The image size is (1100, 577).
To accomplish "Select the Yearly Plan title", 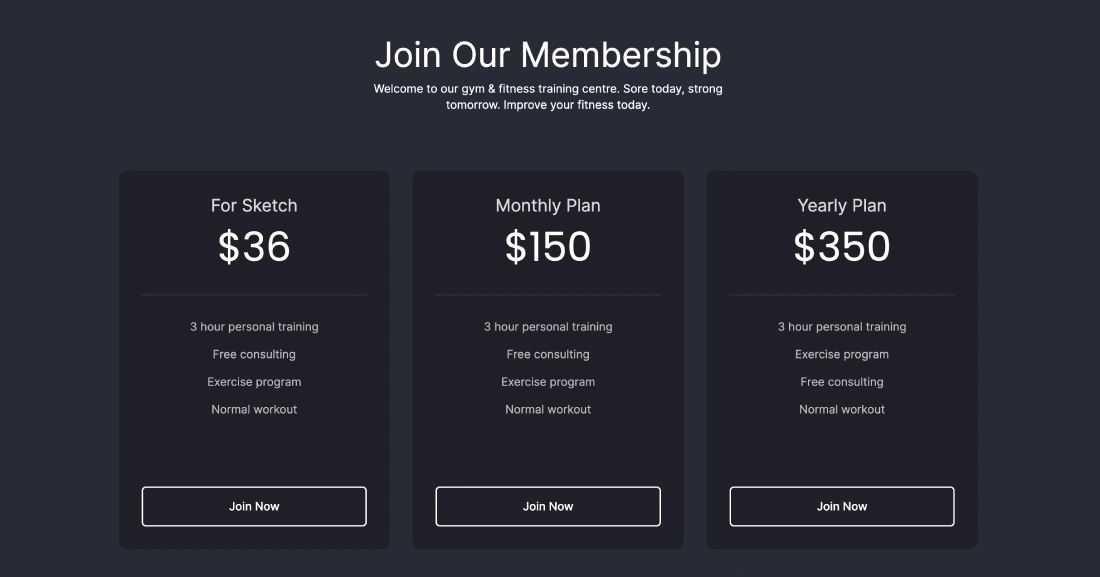I will pos(842,206).
